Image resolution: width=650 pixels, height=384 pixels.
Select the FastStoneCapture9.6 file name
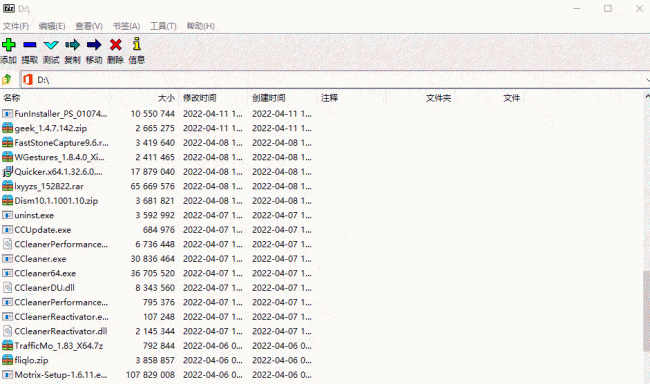(x=61, y=143)
